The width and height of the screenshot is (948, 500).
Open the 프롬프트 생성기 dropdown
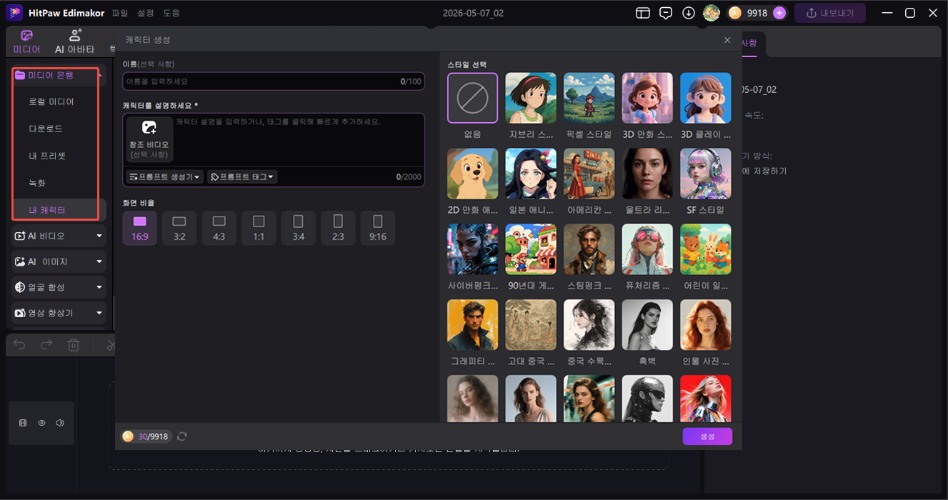coord(164,177)
